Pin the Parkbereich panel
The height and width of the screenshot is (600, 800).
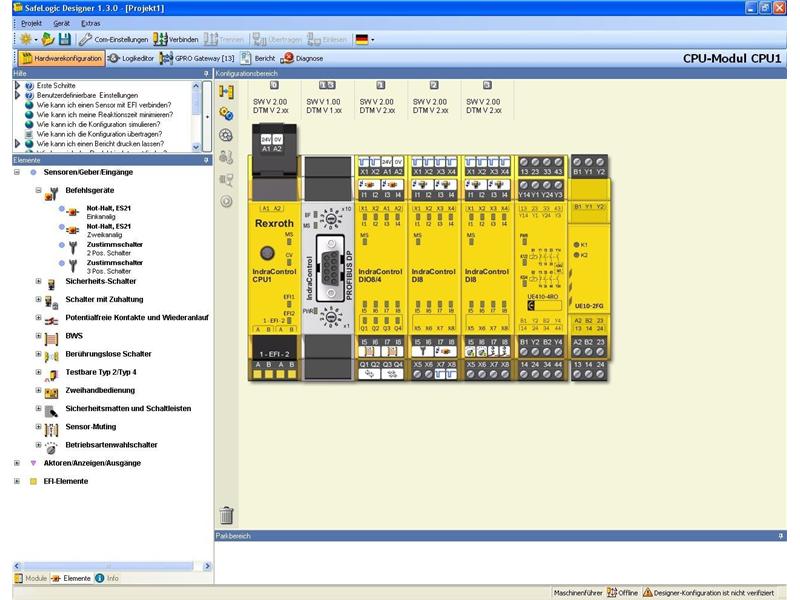[781, 536]
